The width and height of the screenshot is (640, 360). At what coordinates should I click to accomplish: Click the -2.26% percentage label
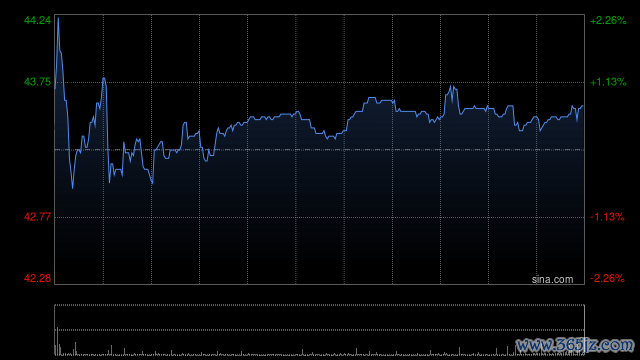pos(607,278)
